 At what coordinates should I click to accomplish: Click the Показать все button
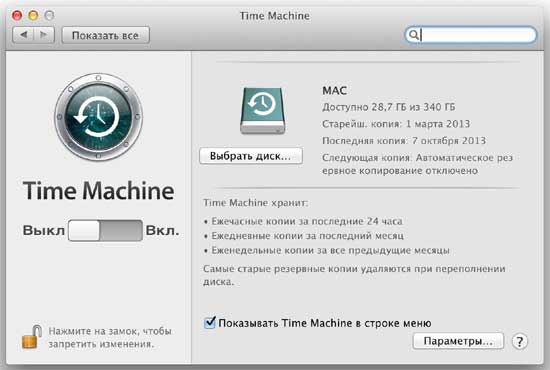pyautogui.click(x=106, y=35)
